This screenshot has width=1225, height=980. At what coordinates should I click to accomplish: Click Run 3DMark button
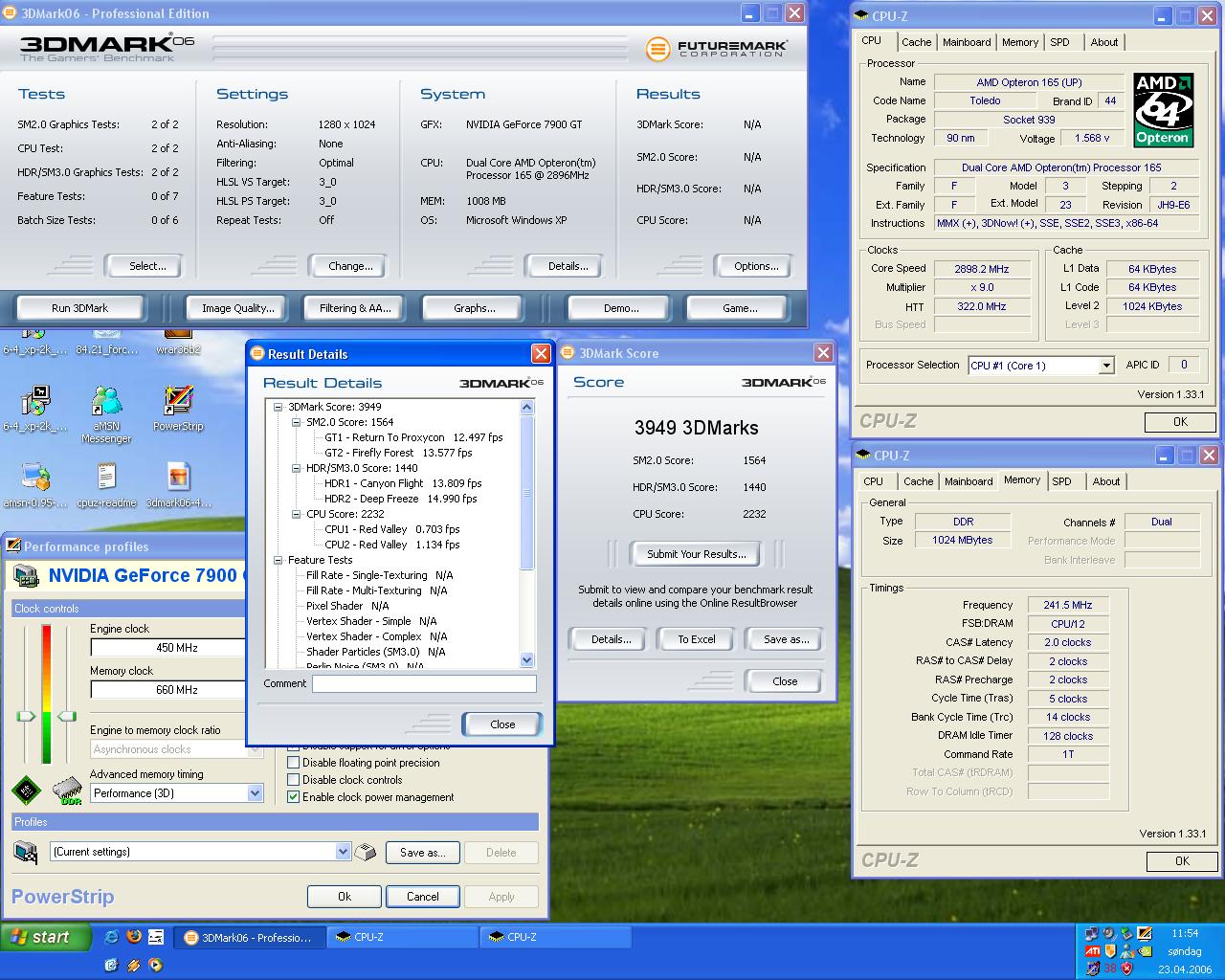pos(79,308)
